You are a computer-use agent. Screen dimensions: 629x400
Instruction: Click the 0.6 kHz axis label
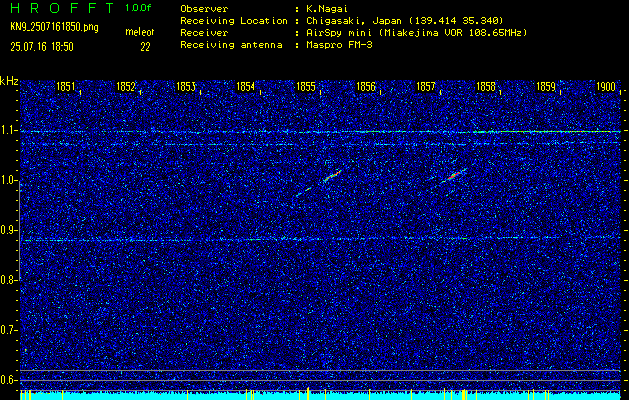coord(7,380)
